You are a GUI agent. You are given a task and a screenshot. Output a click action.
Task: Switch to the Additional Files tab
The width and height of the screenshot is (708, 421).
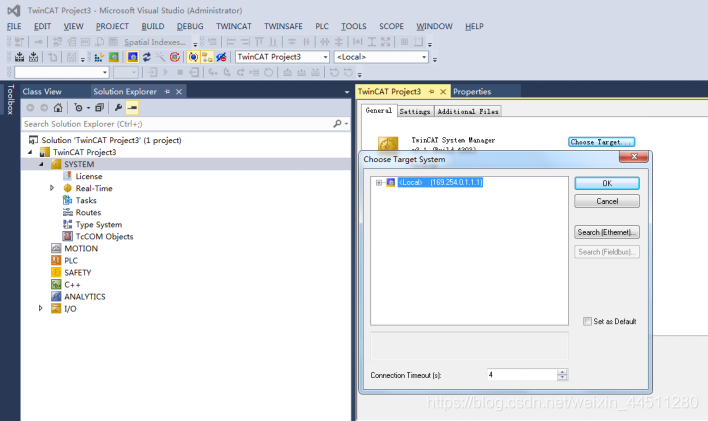pyautogui.click(x=467, y=111)
